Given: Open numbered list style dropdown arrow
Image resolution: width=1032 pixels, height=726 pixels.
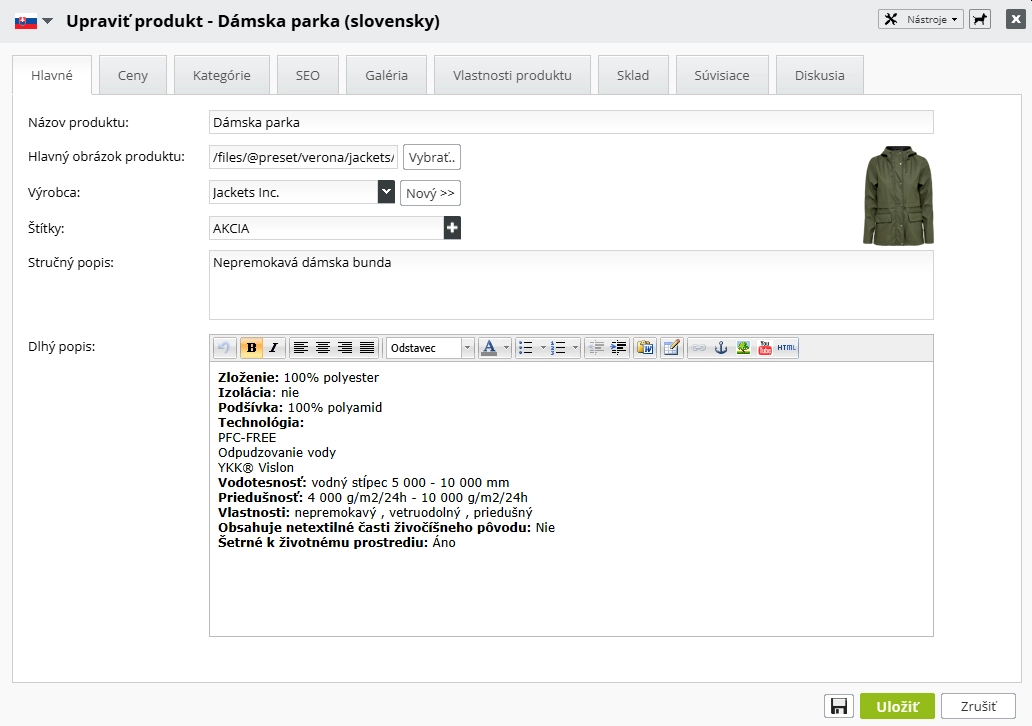Looking at the screenshot, I should (575, 348).
